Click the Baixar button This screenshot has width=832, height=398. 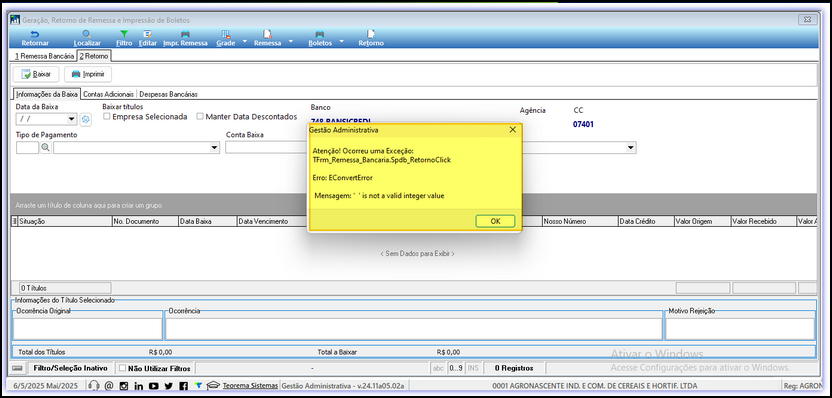click(37, 74)
